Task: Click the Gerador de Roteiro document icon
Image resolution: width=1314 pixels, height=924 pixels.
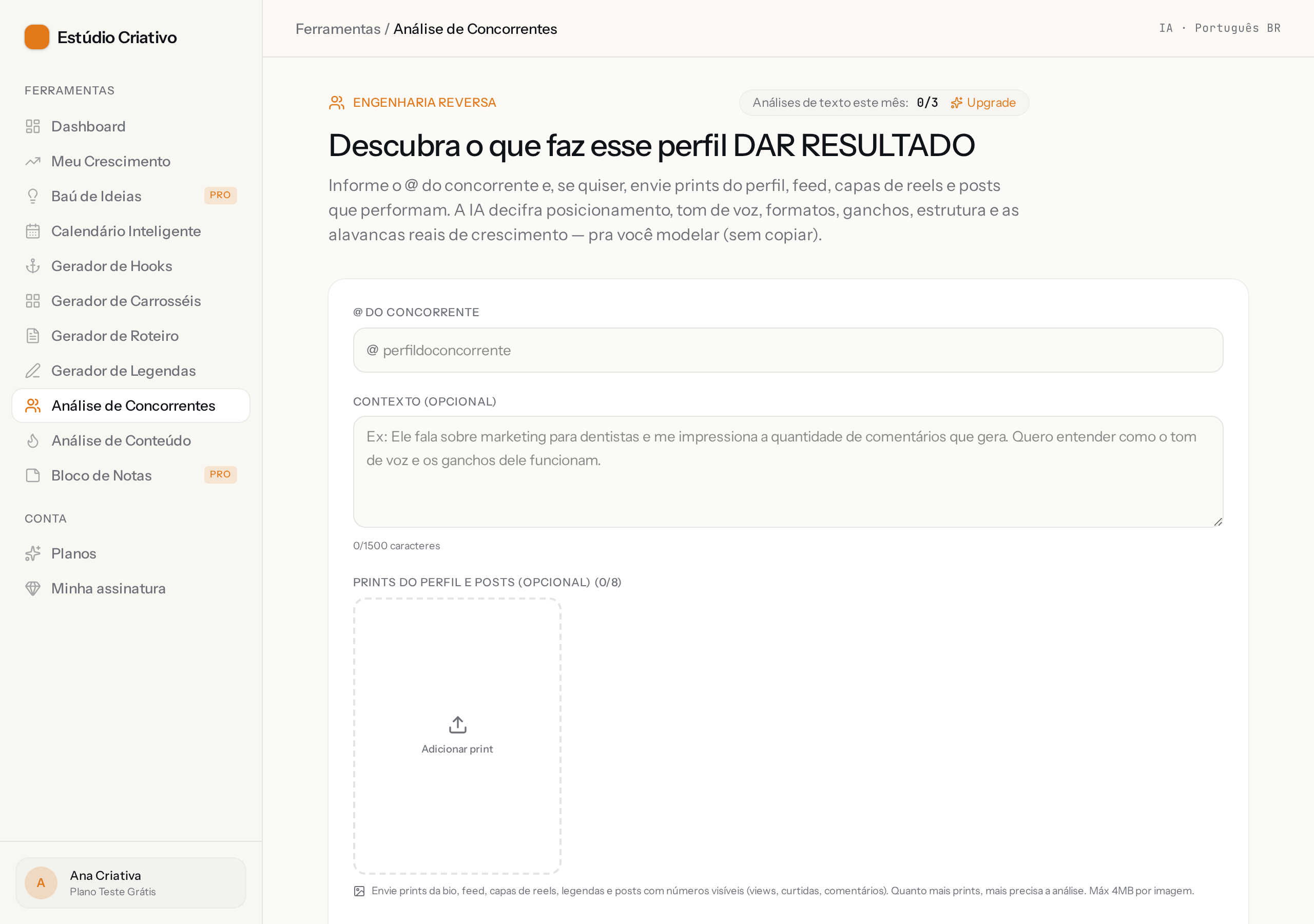Action: point(33,336)
